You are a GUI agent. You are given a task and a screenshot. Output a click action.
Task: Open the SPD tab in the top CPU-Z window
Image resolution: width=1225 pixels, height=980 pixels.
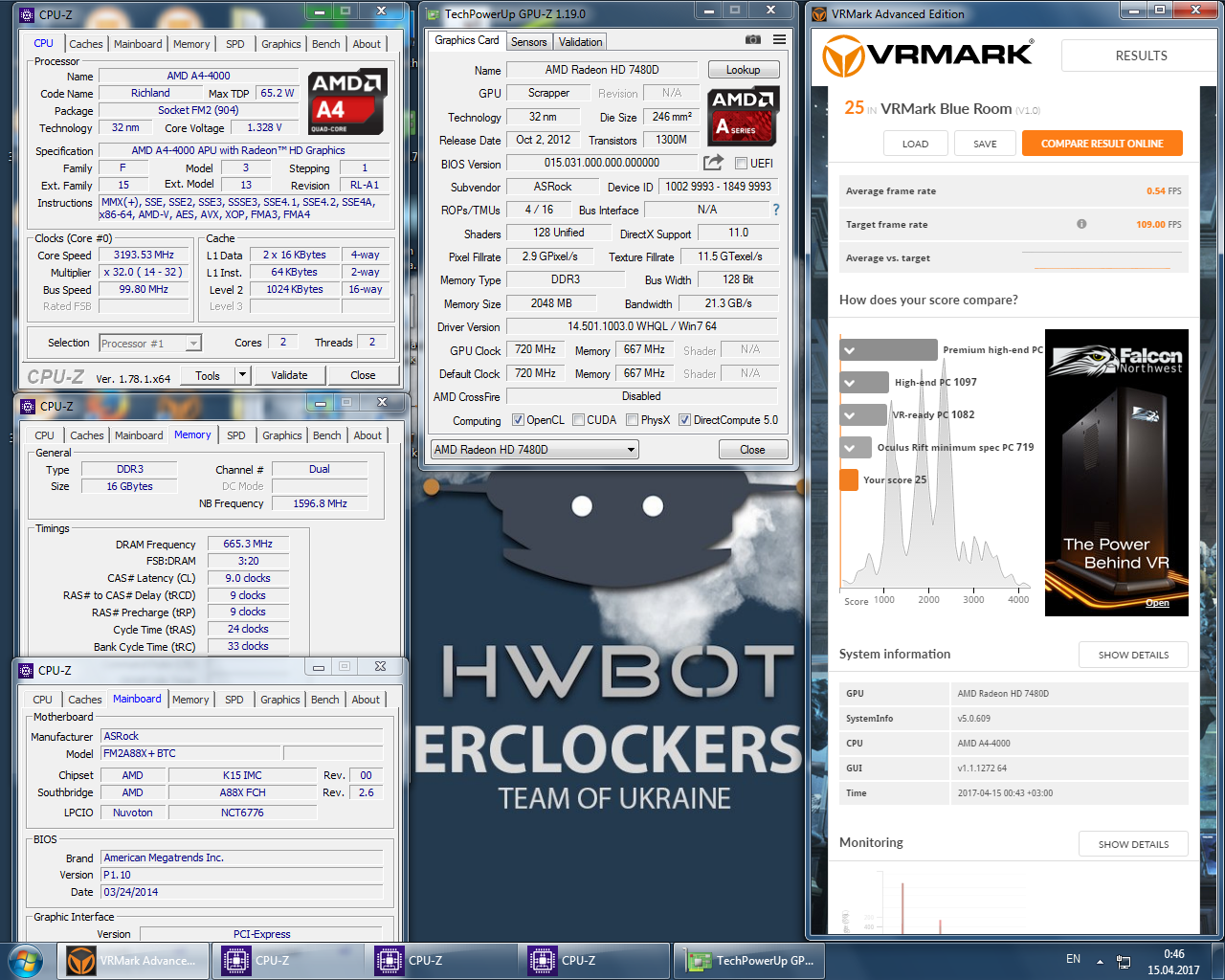click(234, 44)
